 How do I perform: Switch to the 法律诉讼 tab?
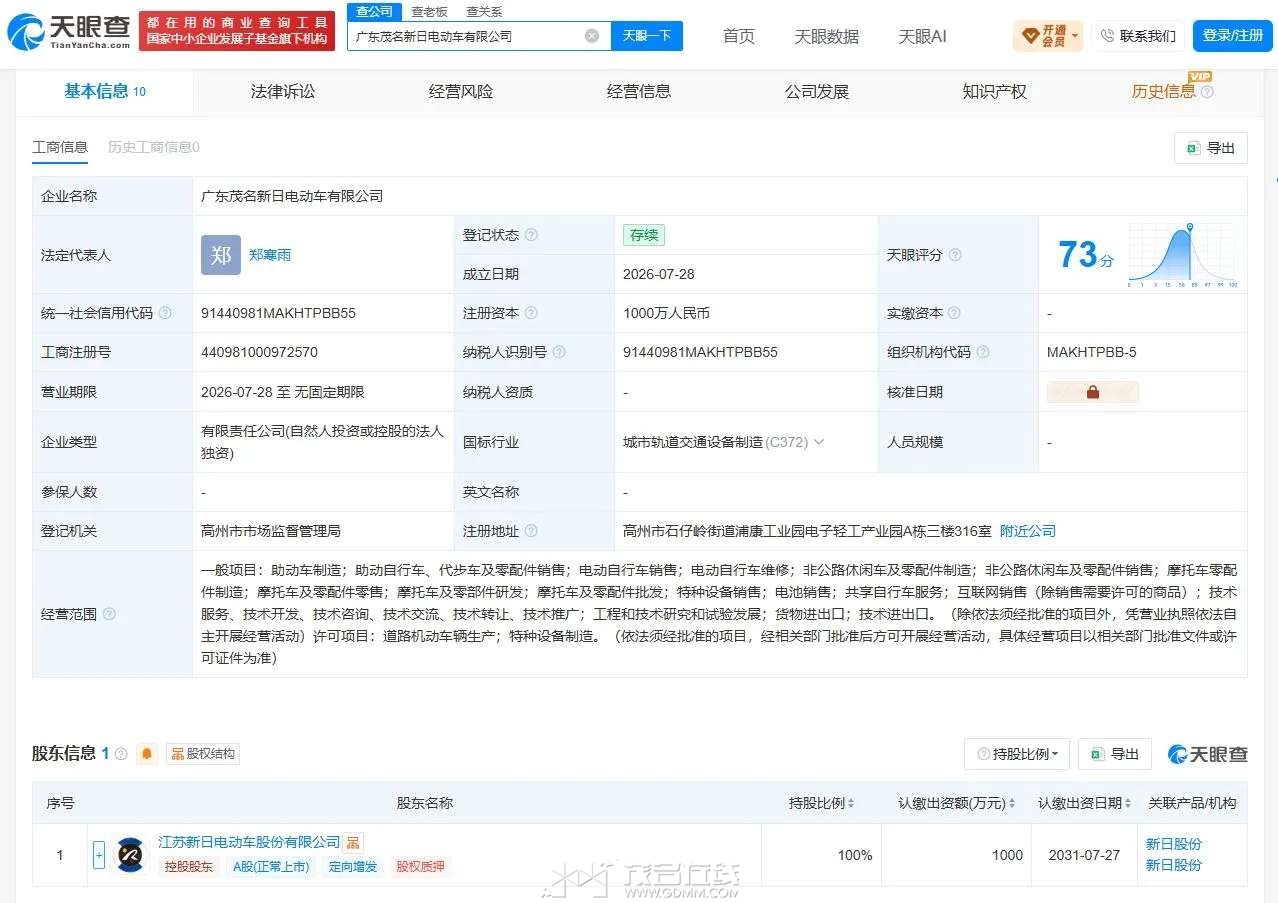pyautogui.click(x=283, y=91)
